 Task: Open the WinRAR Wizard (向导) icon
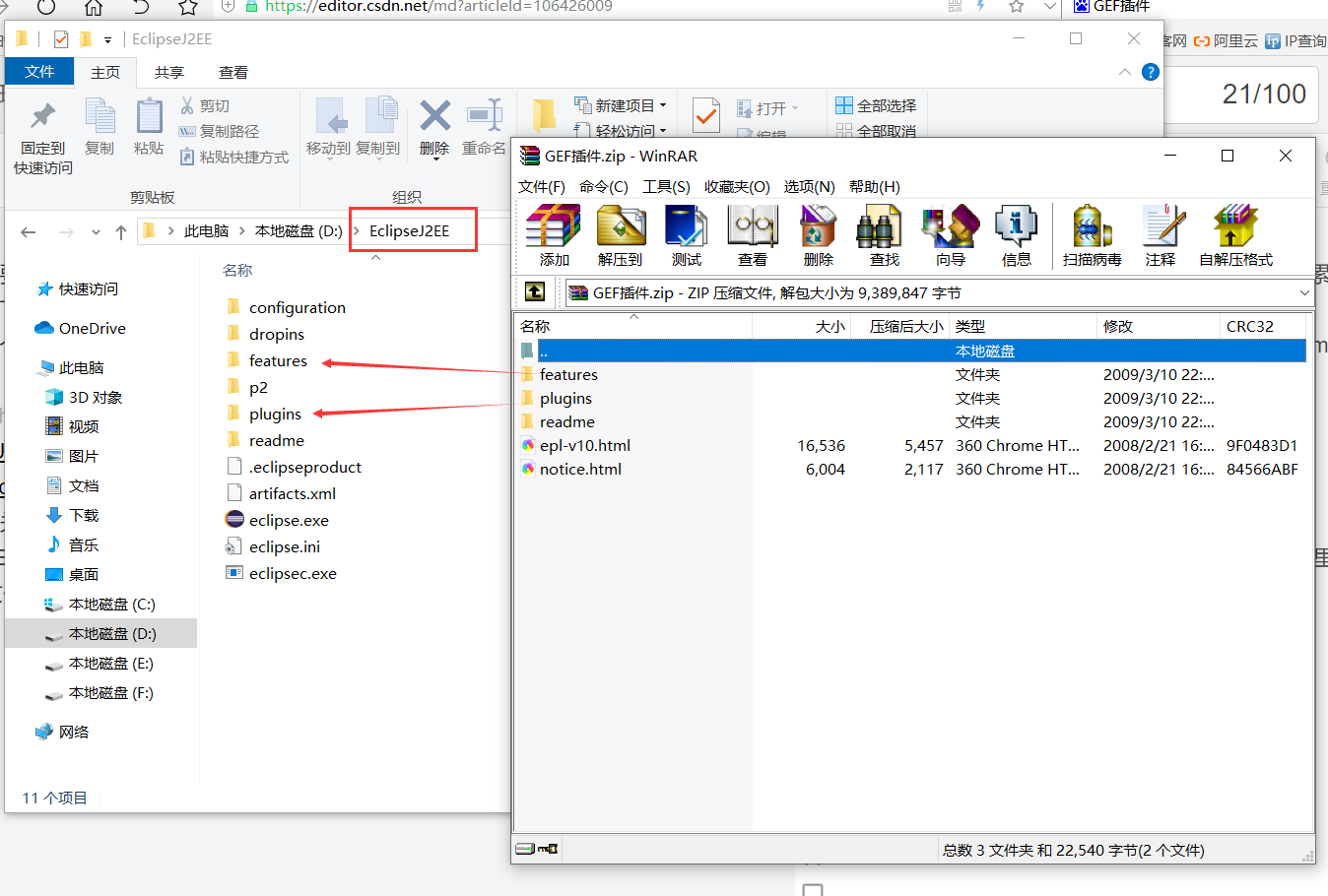point(951,235)
